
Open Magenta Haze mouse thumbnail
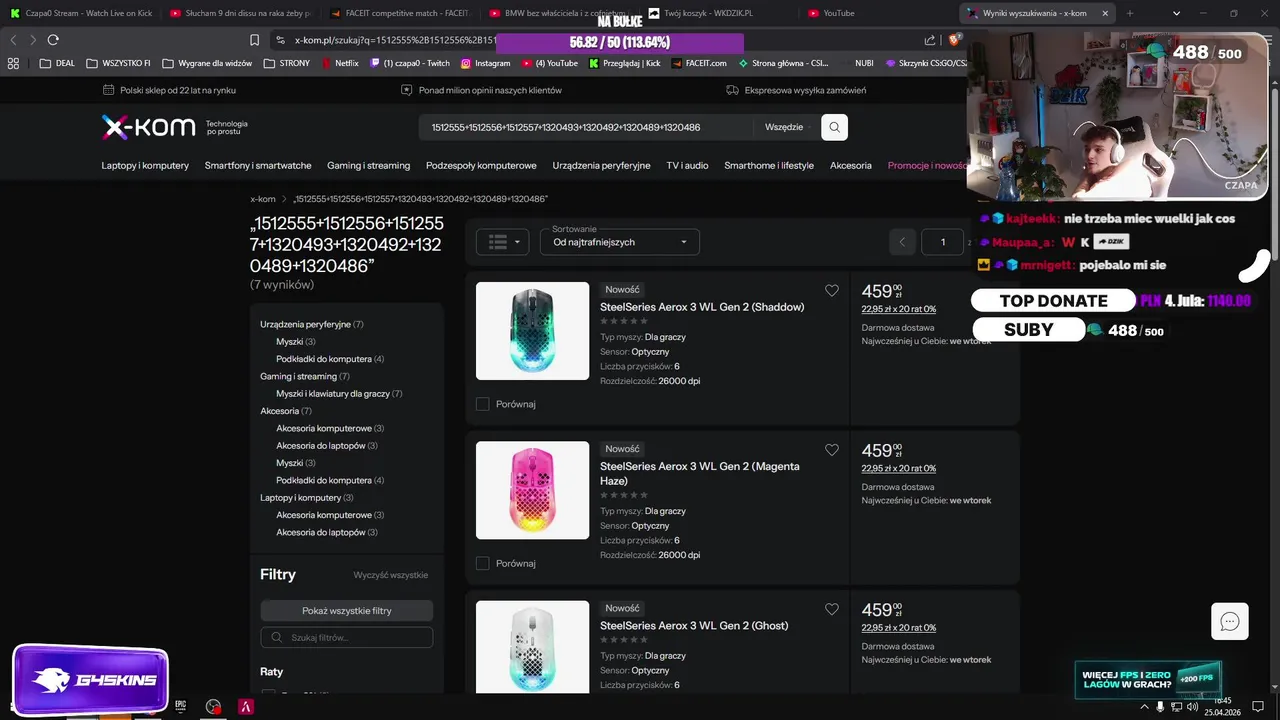[x=532, y=490]
